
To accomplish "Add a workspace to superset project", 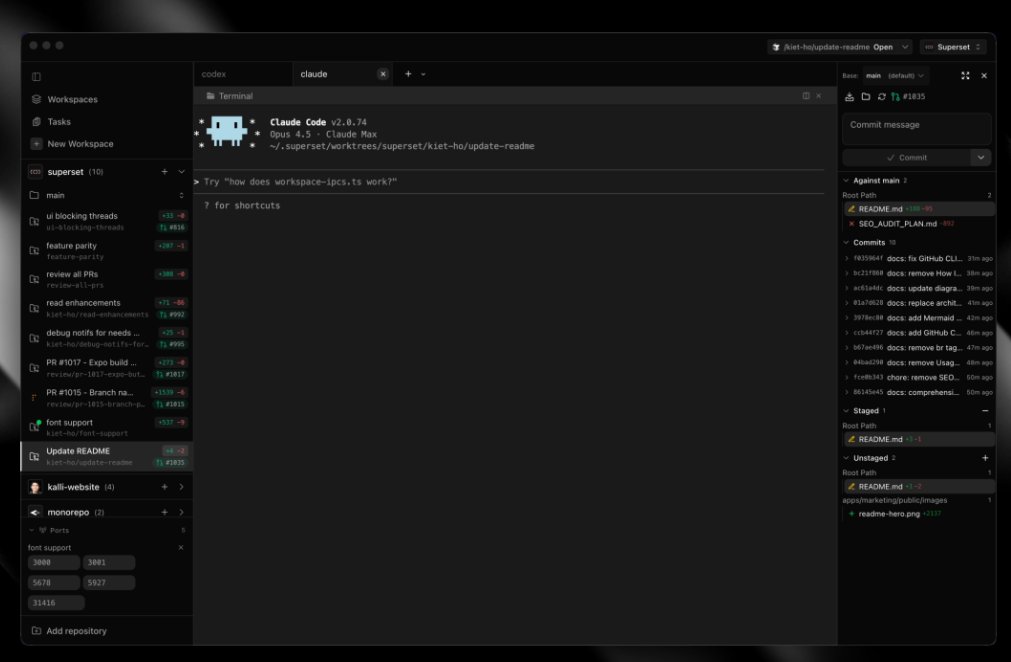I will [x=164, y=171].
